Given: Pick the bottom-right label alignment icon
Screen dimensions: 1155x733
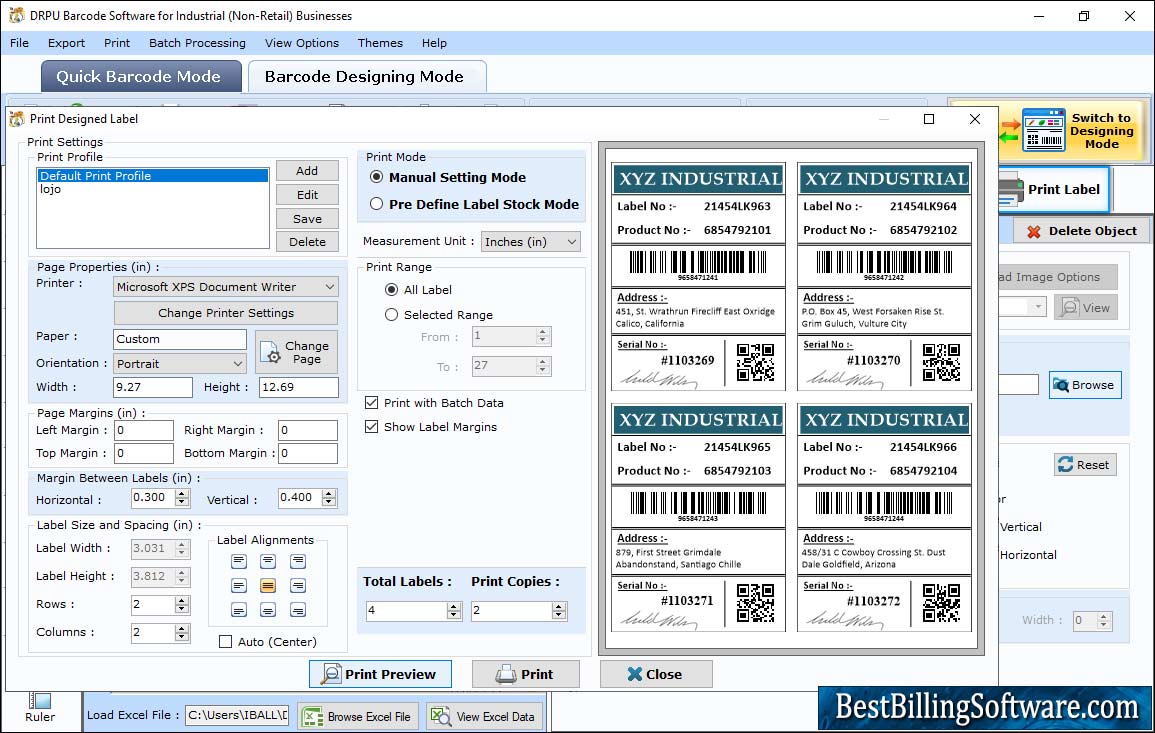Looking at the screenshot, I should 297,610.
